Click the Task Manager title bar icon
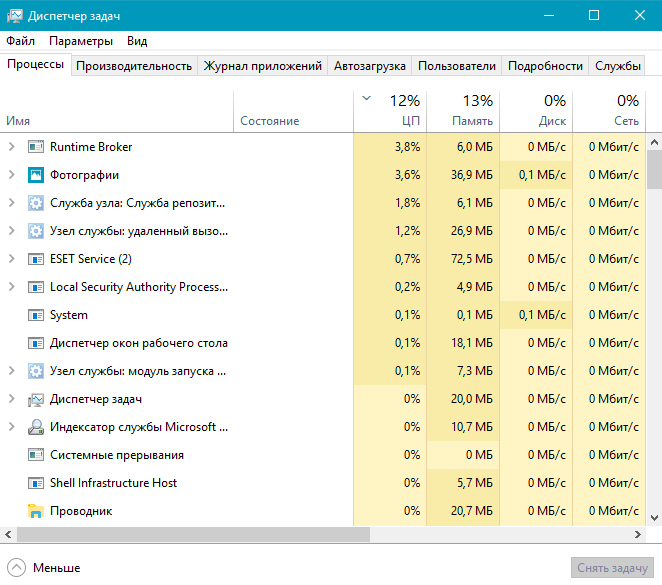 point(13,15)
